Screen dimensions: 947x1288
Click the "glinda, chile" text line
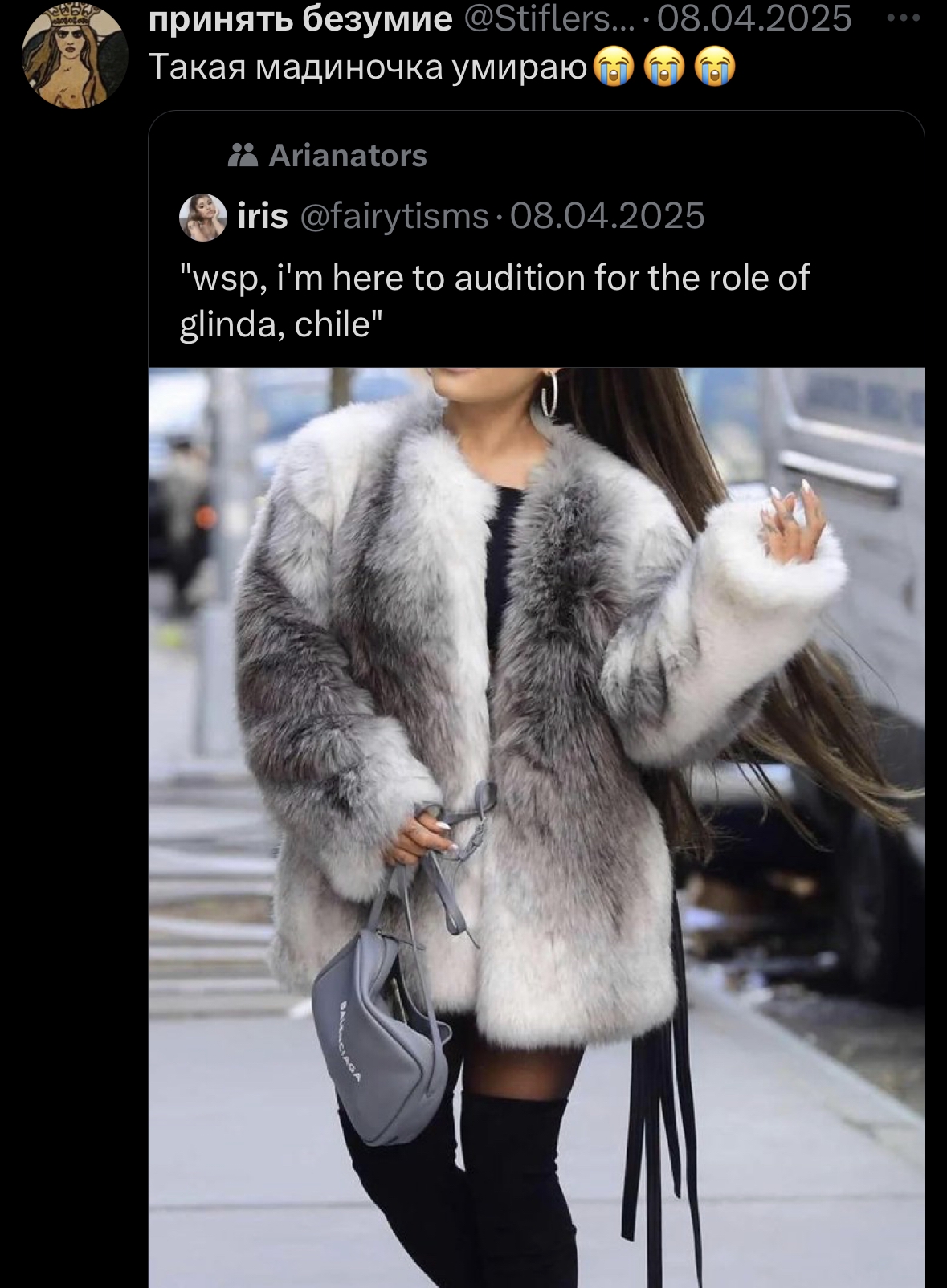281,324
